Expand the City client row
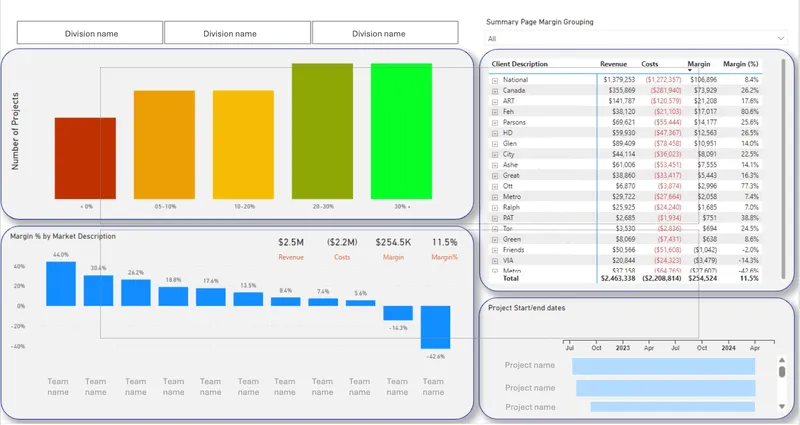The width and height of the screenshot is (800, 425). (x=494, y=155)
